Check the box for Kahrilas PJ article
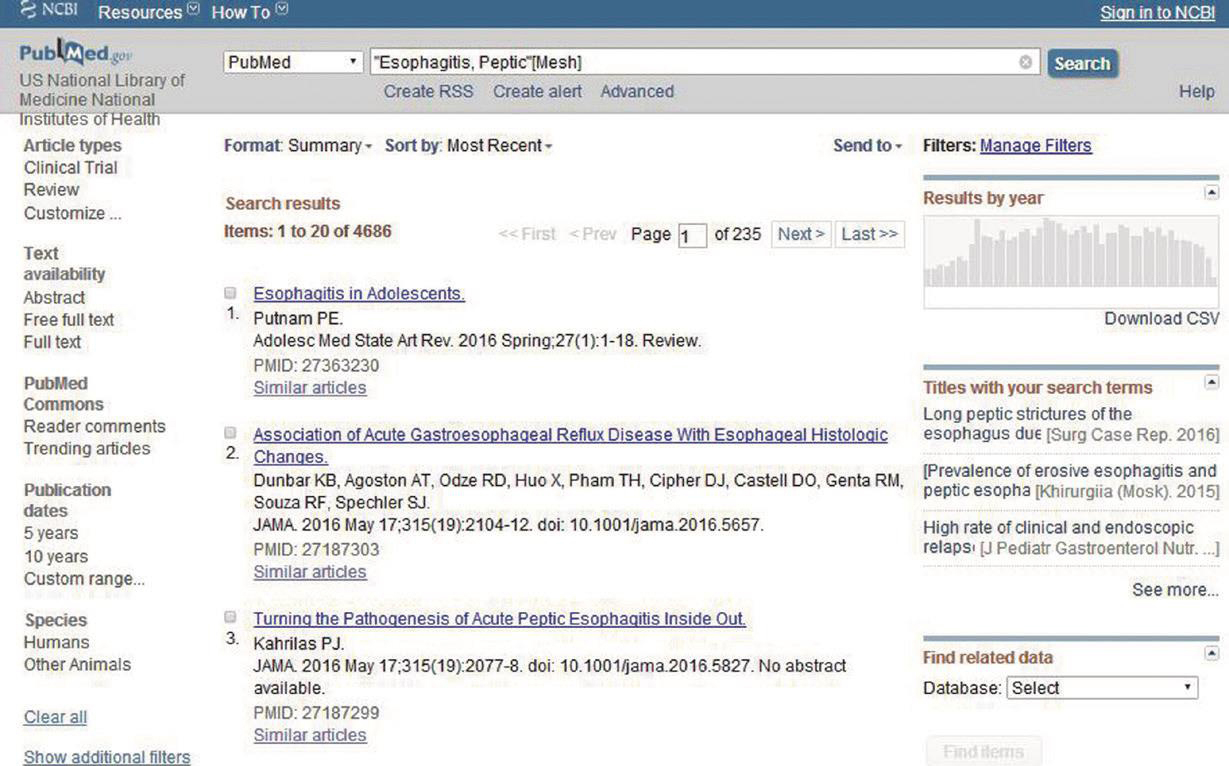Screen dimensions: 1229x766 click(x=230, y=618)
